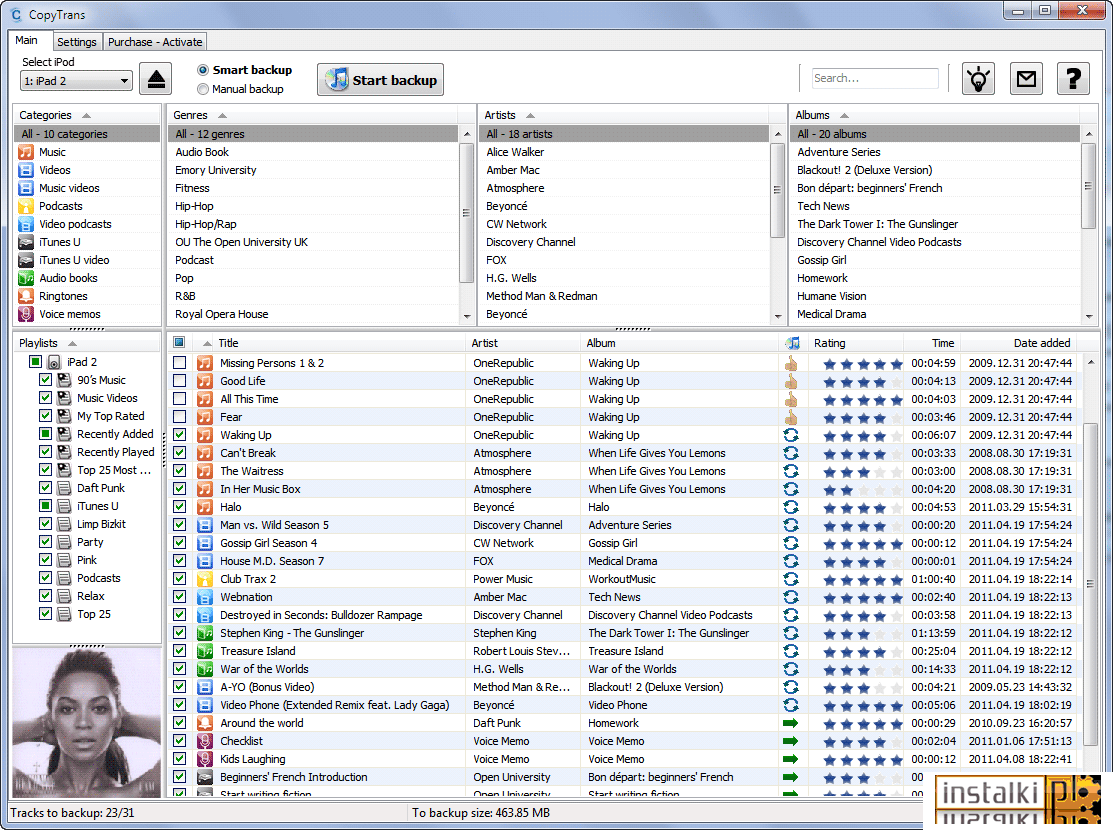Select the Ringtones category icon
This screenshot has height=830, width=1113.
click(x=26, y=296)
